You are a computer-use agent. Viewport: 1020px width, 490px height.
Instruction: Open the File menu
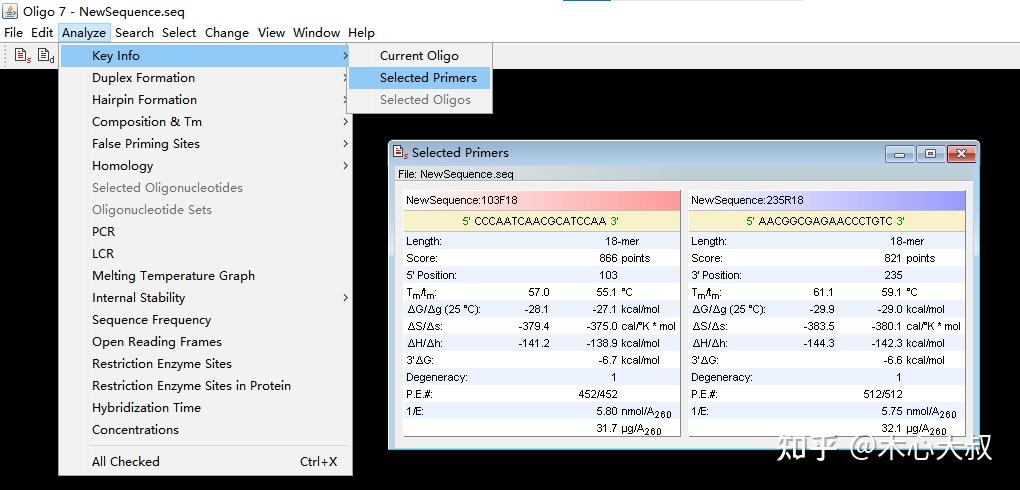click(13, 33)
